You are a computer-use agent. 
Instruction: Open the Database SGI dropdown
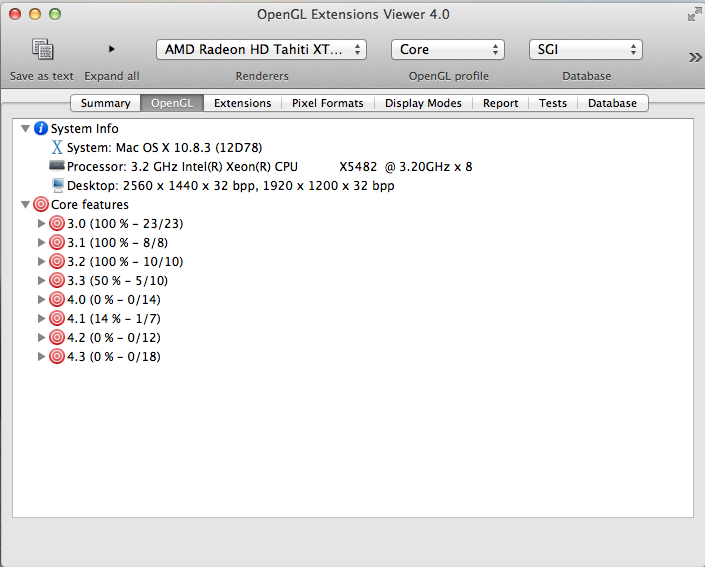[586, 49]
